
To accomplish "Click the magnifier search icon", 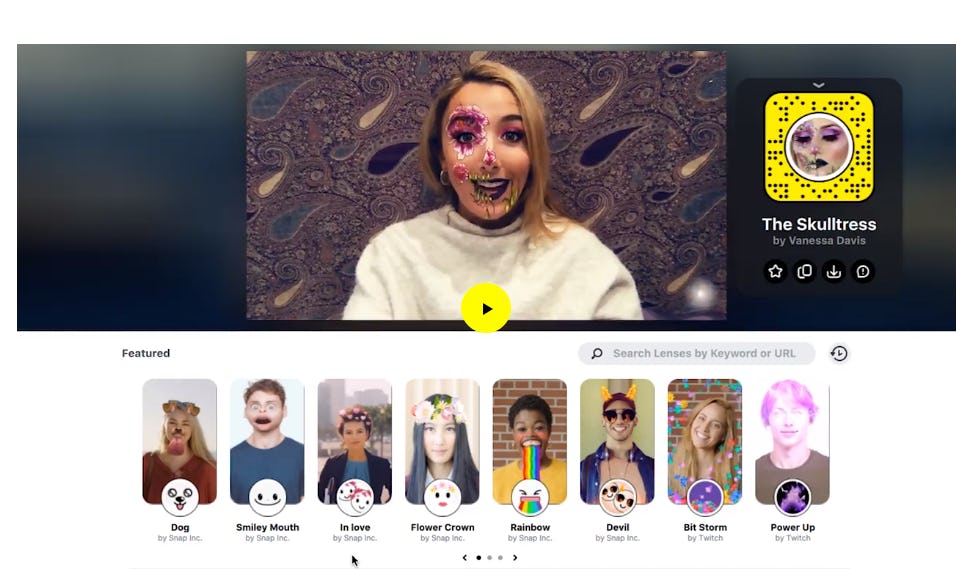I will pyautogui.click(x=596, y=353).
